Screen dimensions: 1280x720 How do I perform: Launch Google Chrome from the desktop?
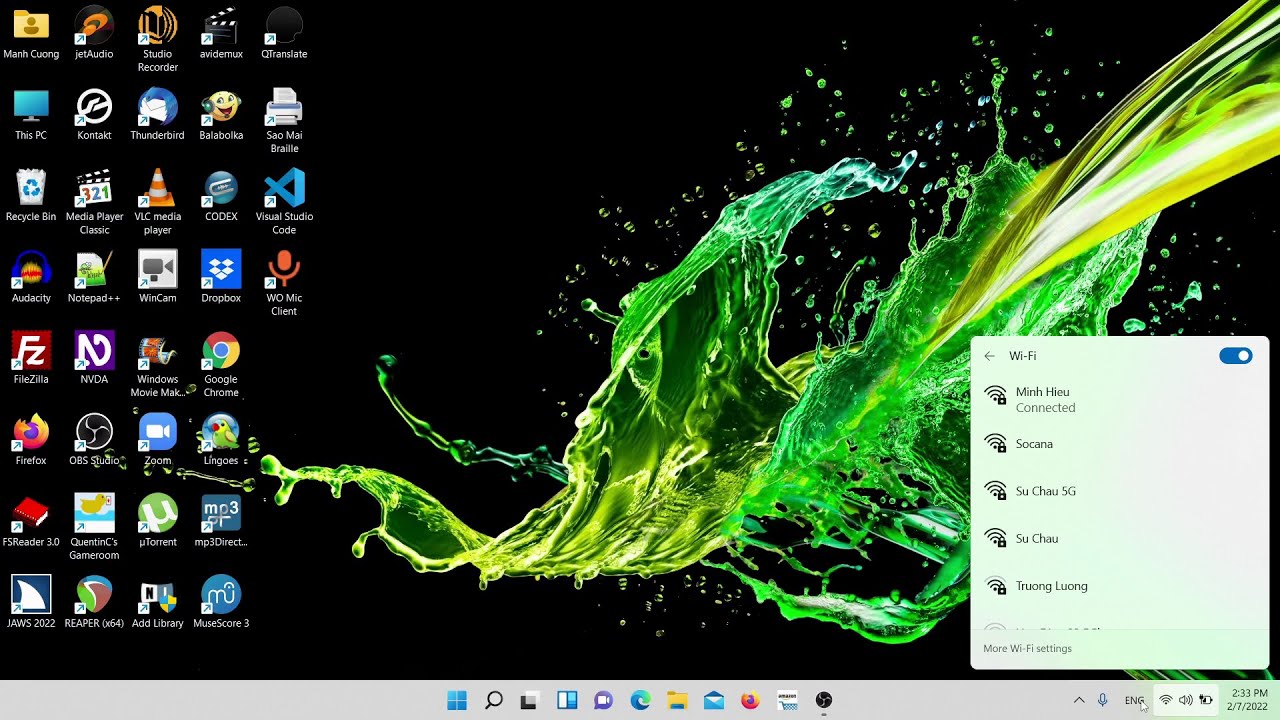click(221, 366)
